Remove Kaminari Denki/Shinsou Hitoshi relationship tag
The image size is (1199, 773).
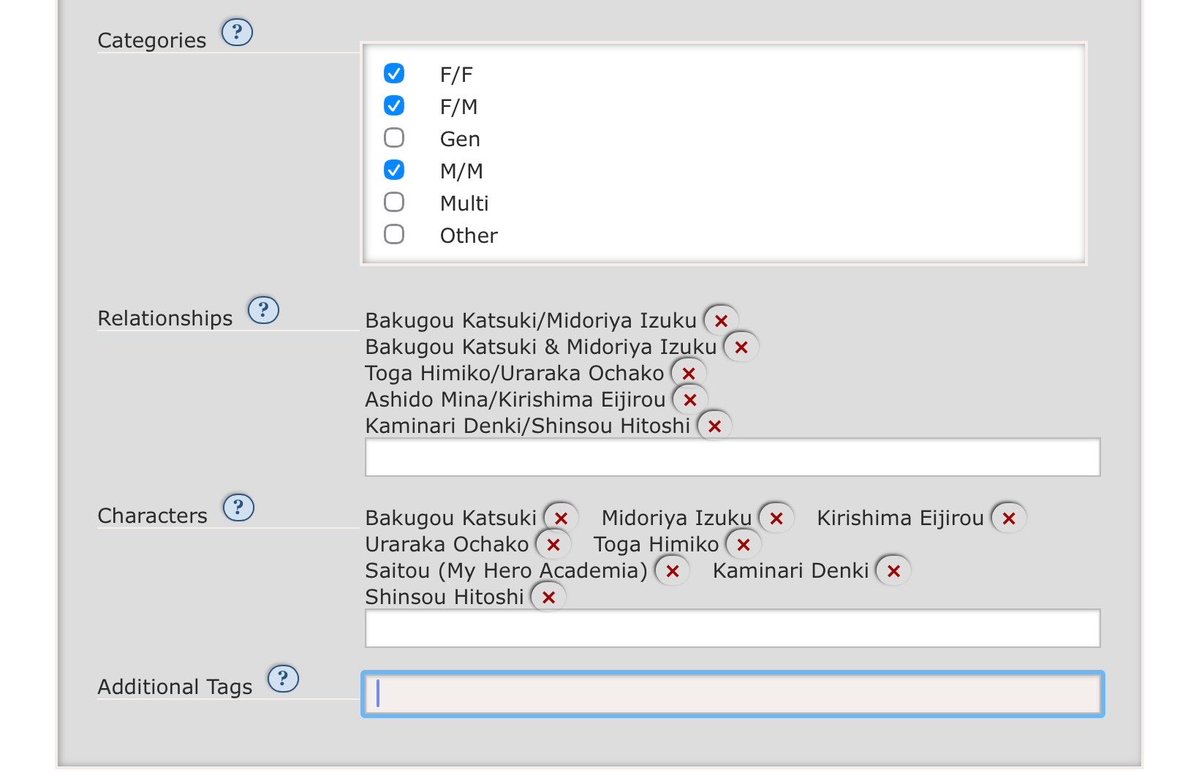714,427
